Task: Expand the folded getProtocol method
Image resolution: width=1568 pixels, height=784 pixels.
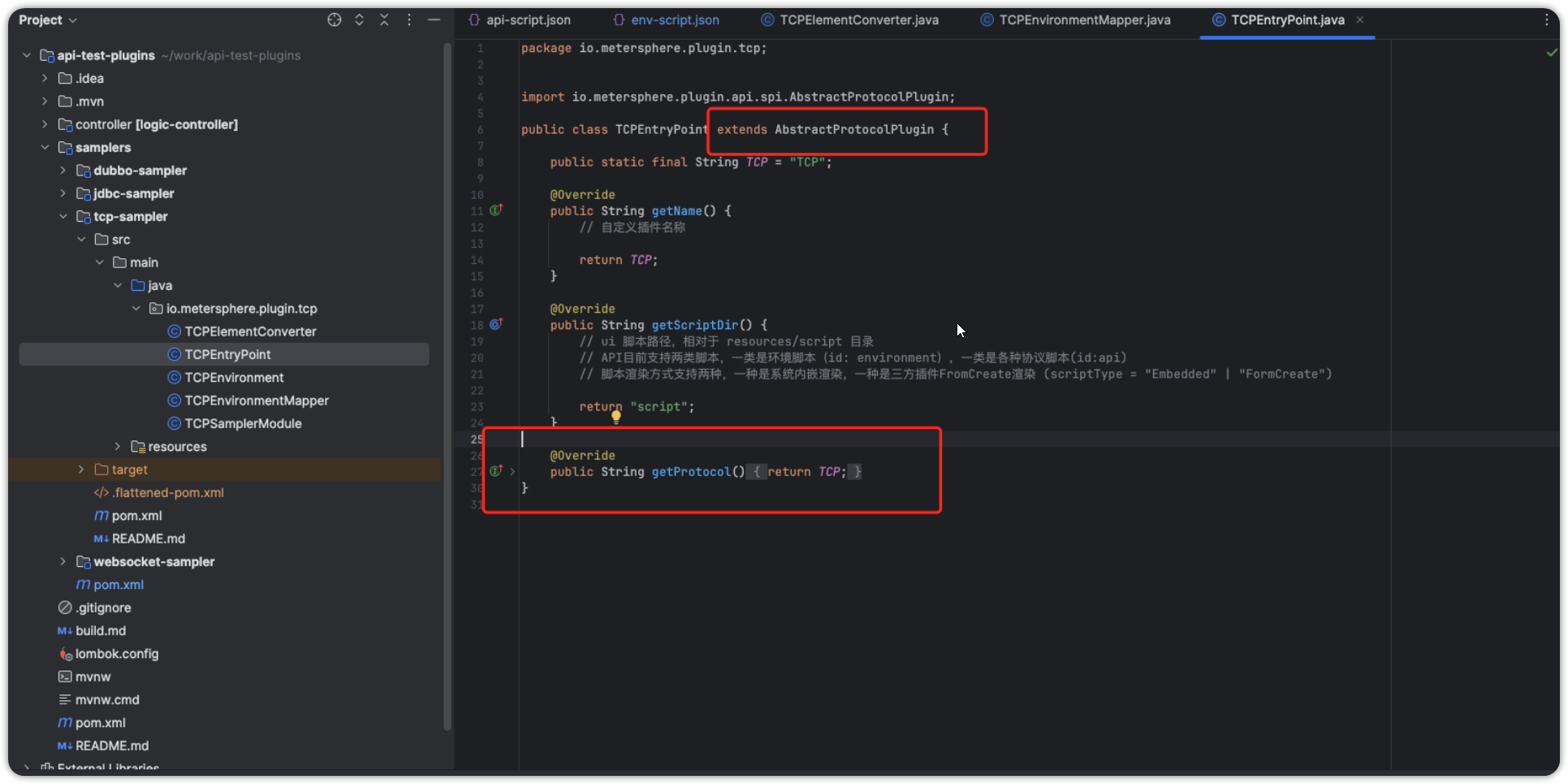Action: click(512, 471)
